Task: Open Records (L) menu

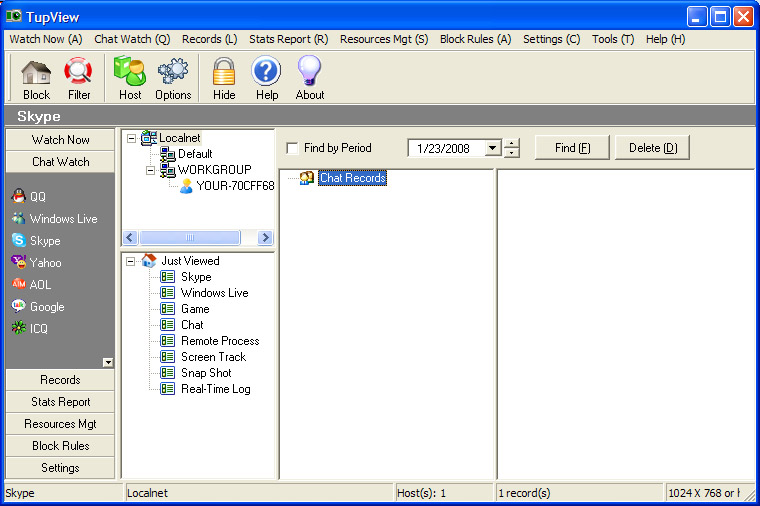Action: [209, 39]
